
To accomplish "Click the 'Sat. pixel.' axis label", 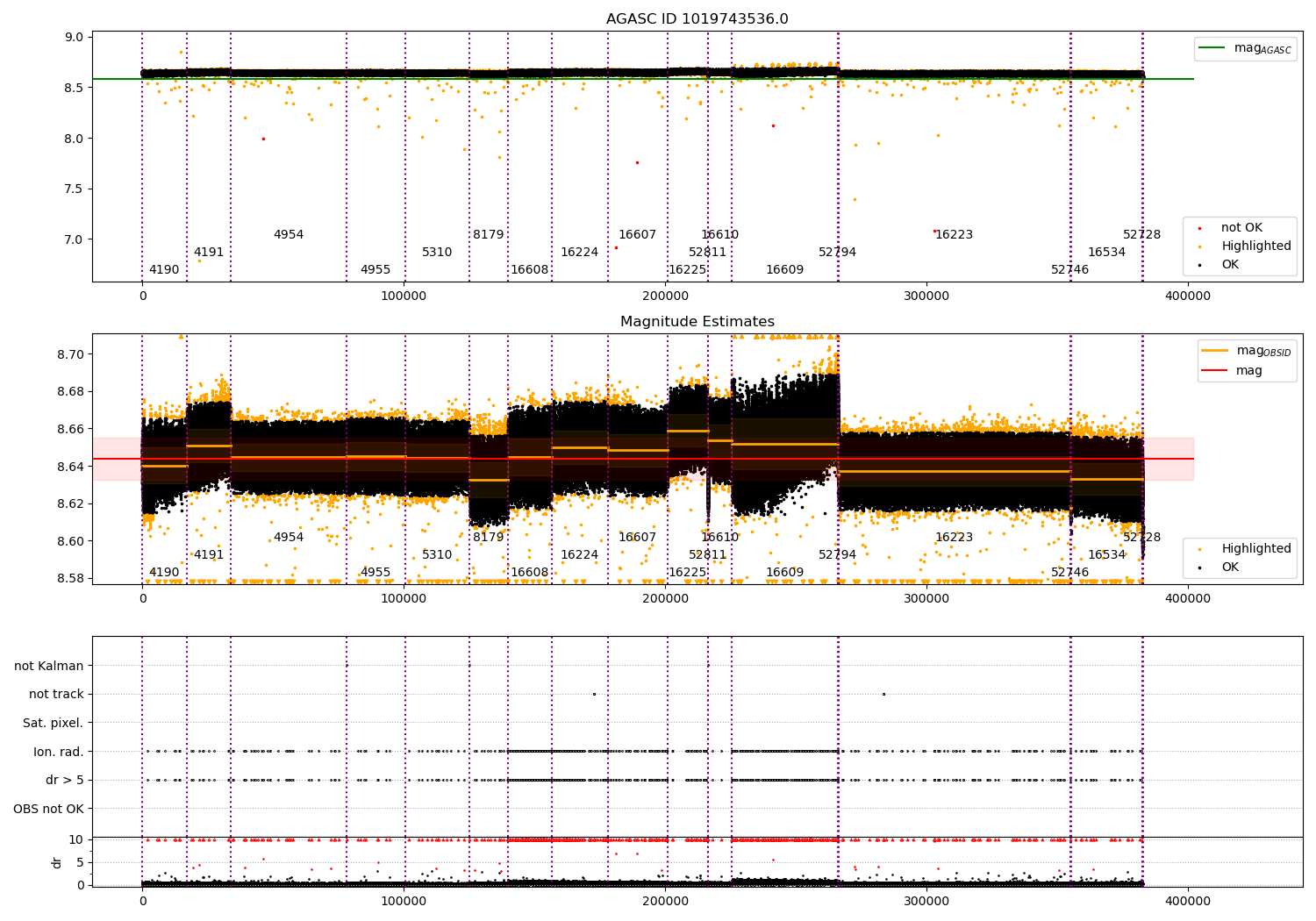I will pos(54,723).
